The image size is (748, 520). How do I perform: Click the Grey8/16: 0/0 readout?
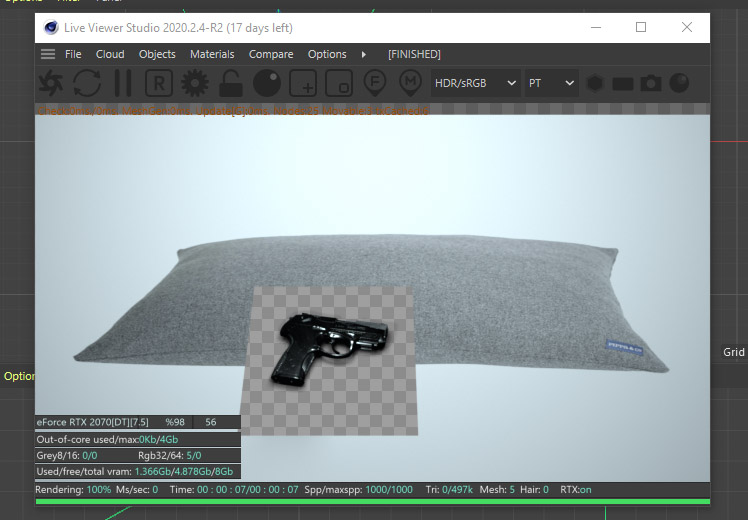tap(67, 455)
